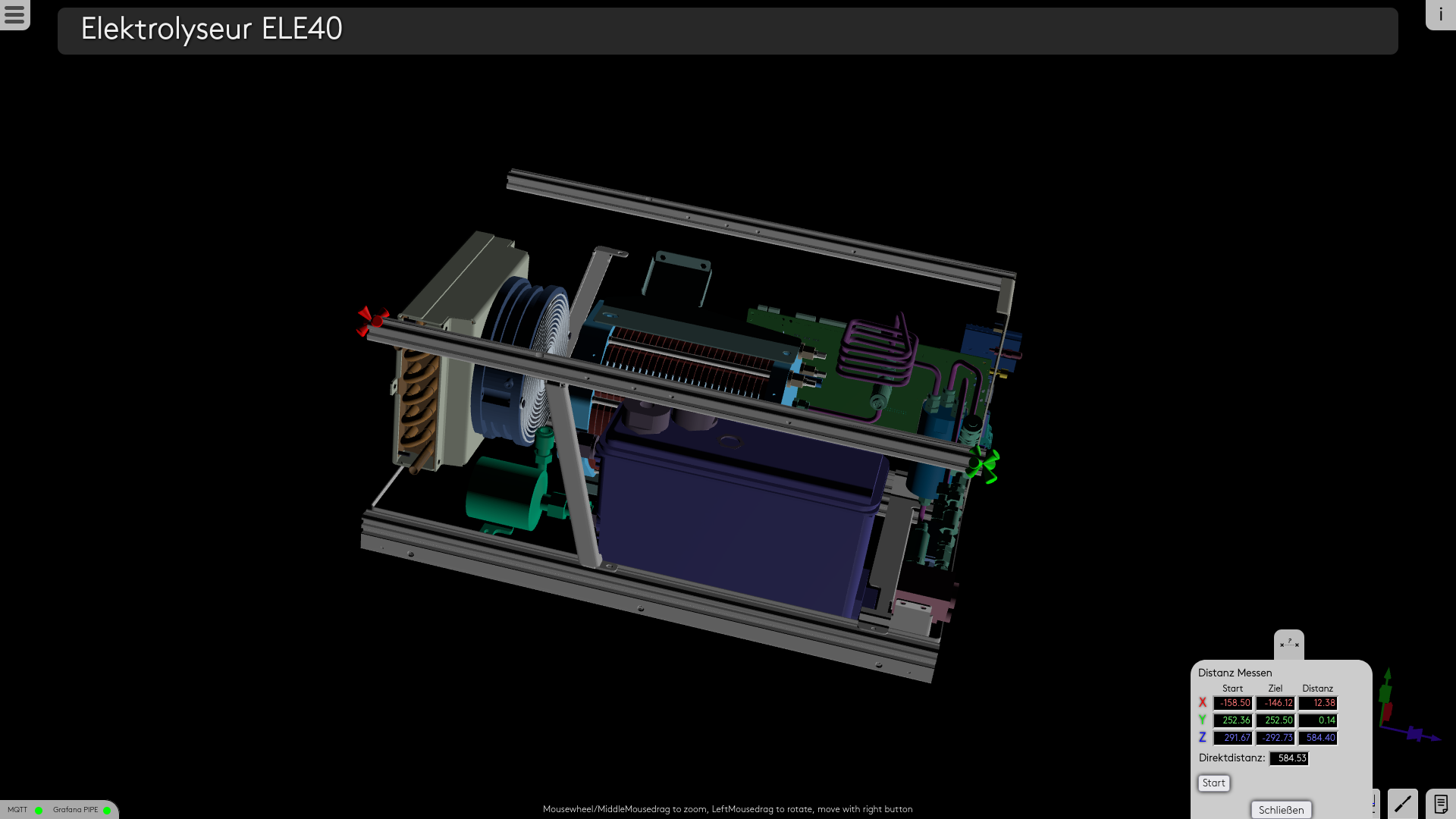The width and height of the screenshot is (1456, 819).
Task: Click the Y Ziel value field
Action: pyautogui.click(x=1276, y=720)
